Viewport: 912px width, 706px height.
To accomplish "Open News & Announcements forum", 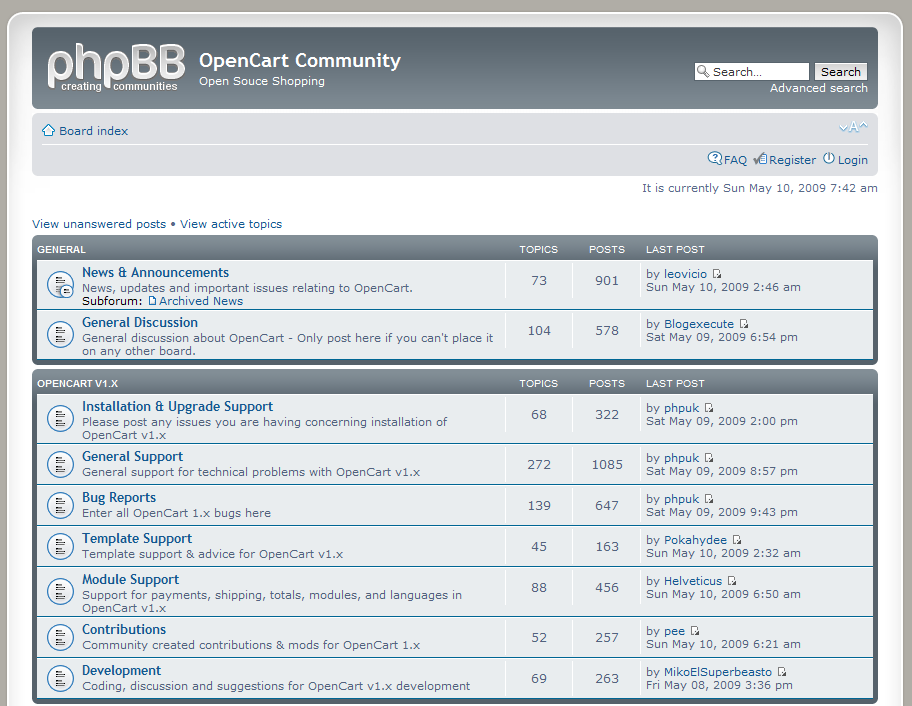I will pos(155,272).
